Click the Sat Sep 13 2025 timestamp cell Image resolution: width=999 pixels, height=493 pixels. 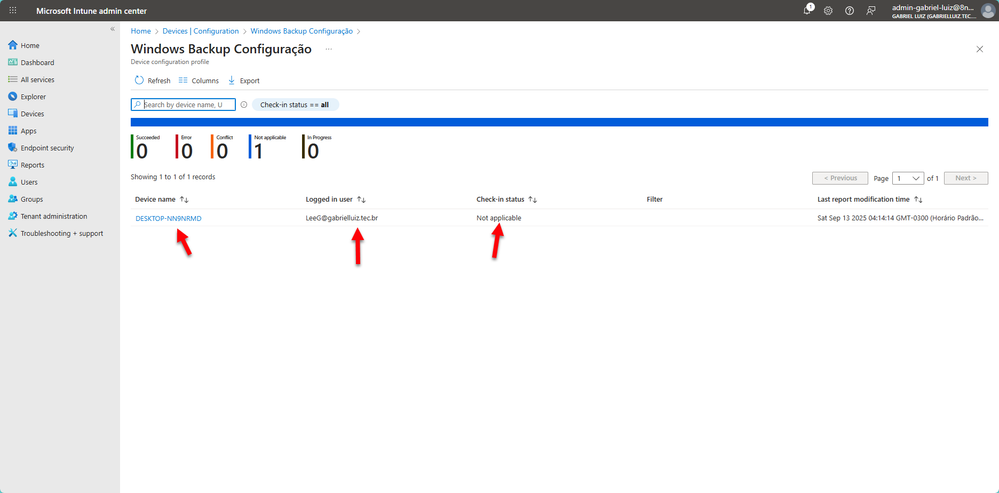(x=902, y=218)
